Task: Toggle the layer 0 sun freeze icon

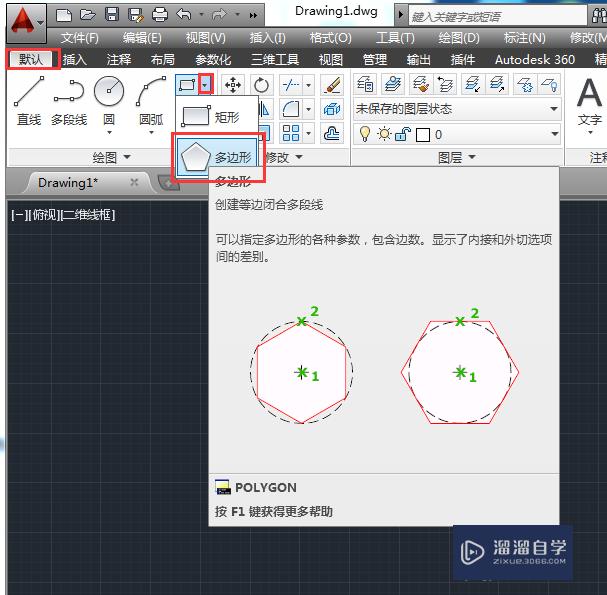Action: [x=384, y=134]
